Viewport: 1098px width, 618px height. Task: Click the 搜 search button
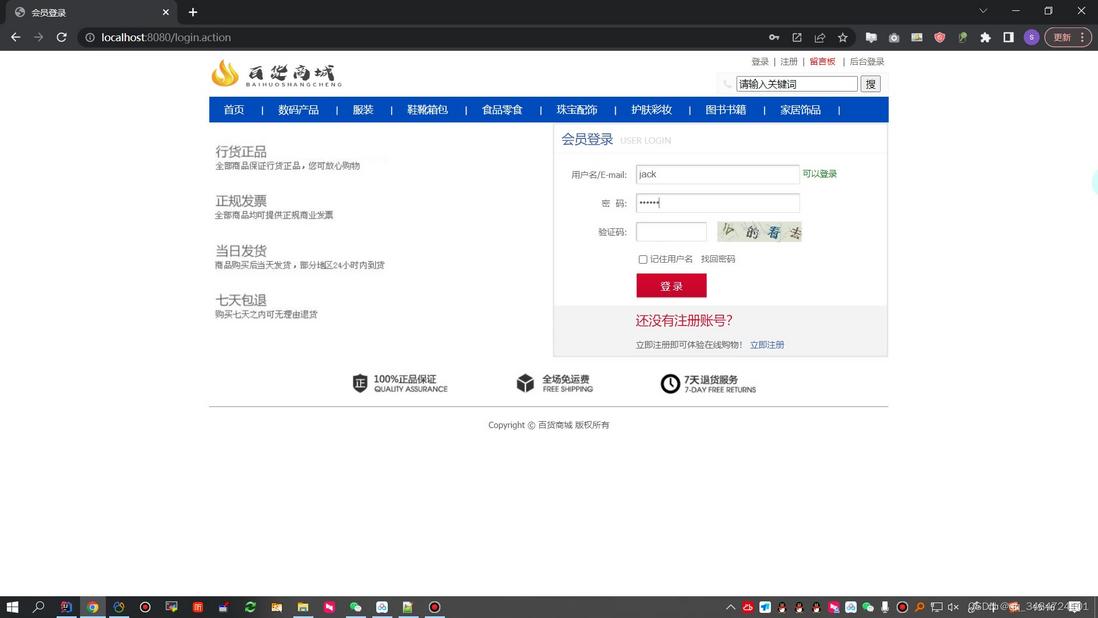pyautogui.click(x=870, y=84)
